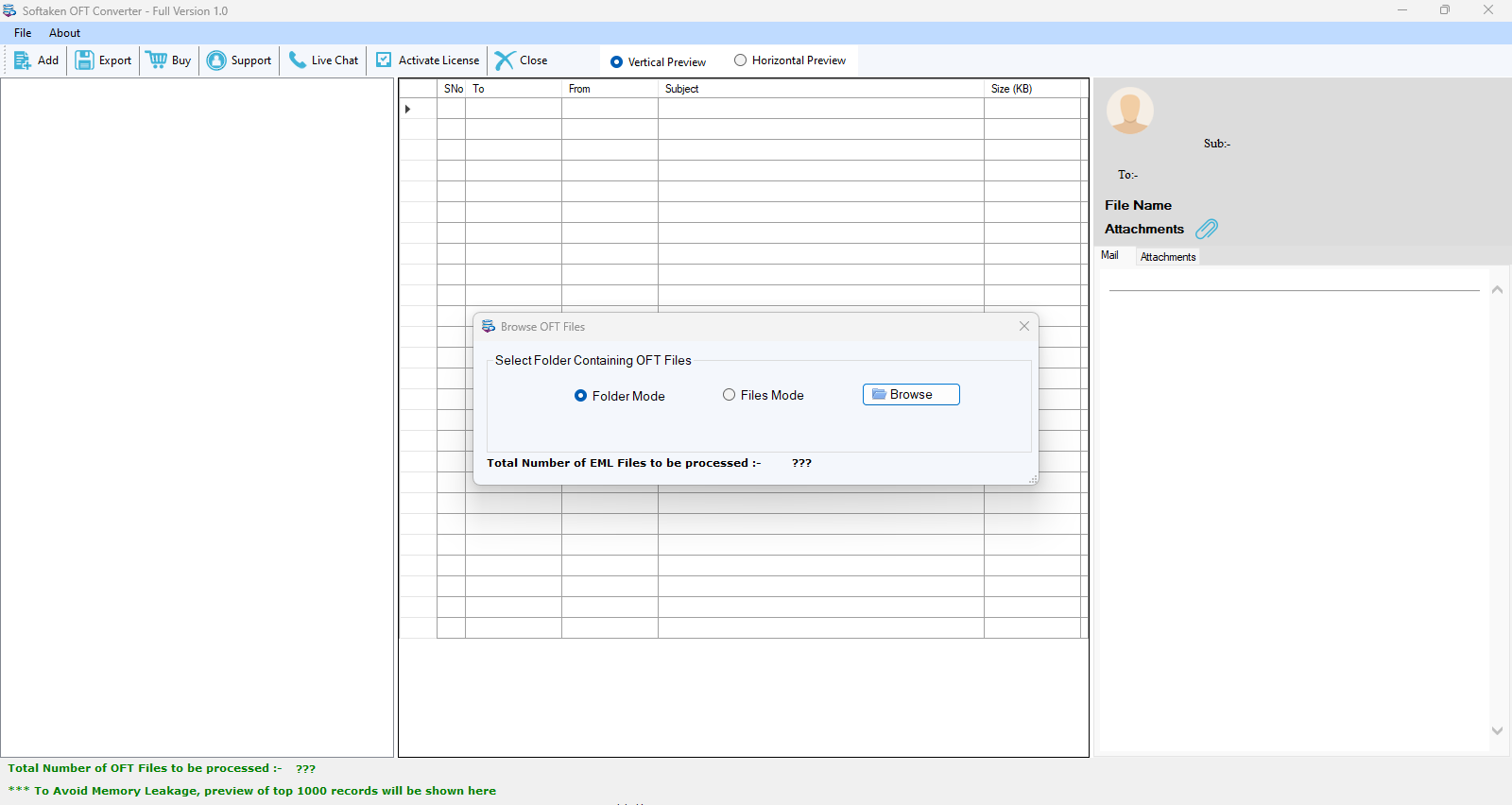This screenshot has height=805, width=1512.
Task: Open the File menu
Action: [x=23, y=33]
